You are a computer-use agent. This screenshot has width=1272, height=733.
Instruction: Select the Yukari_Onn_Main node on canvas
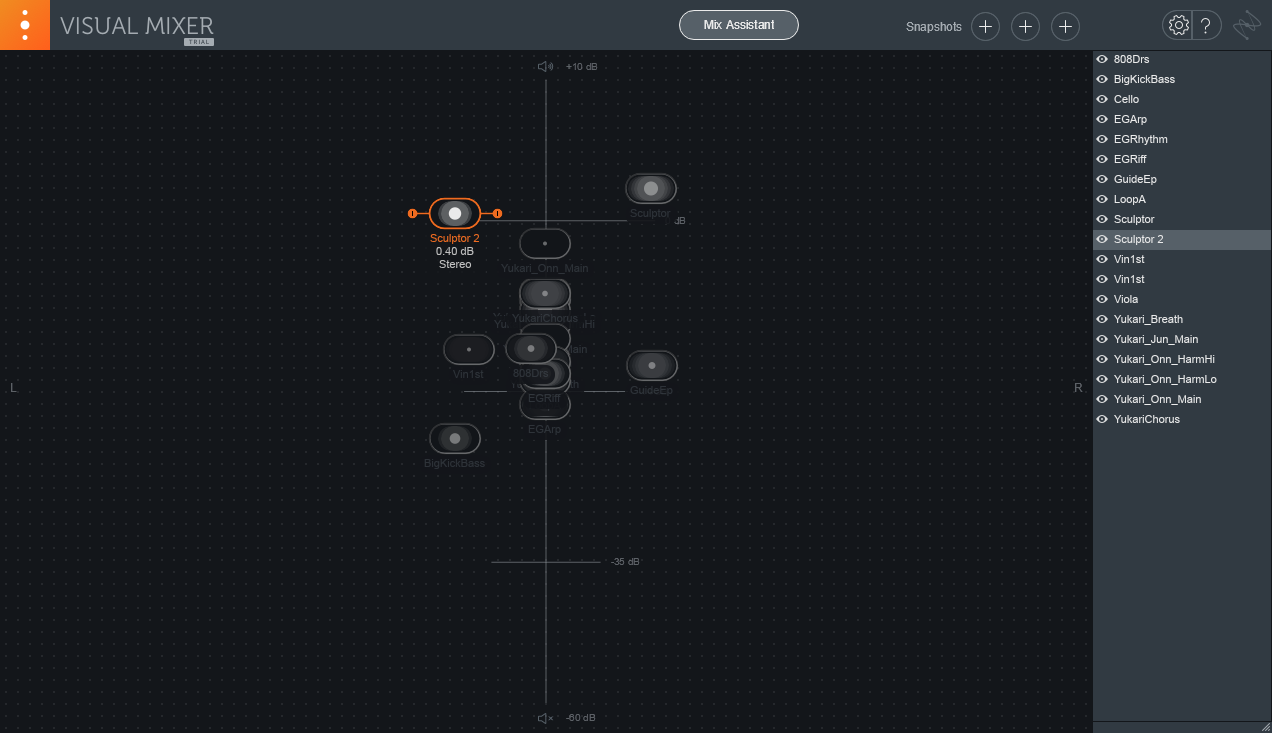tap(545, 243)
